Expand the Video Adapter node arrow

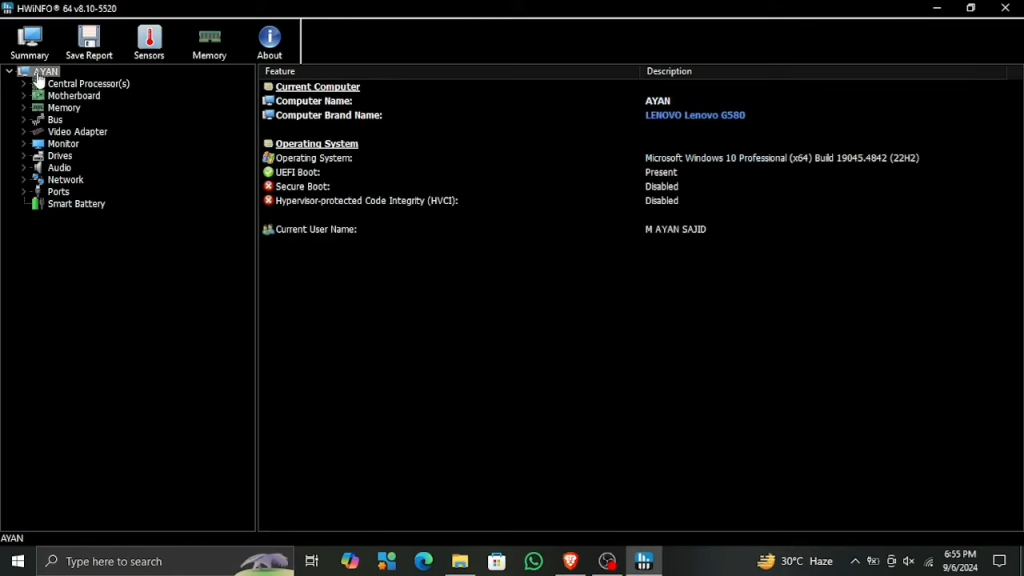click(x=24, y=131)
